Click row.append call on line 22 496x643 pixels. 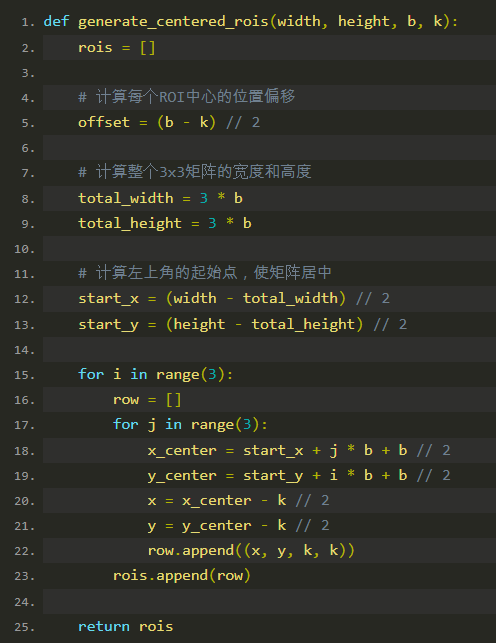coord(251,551)
